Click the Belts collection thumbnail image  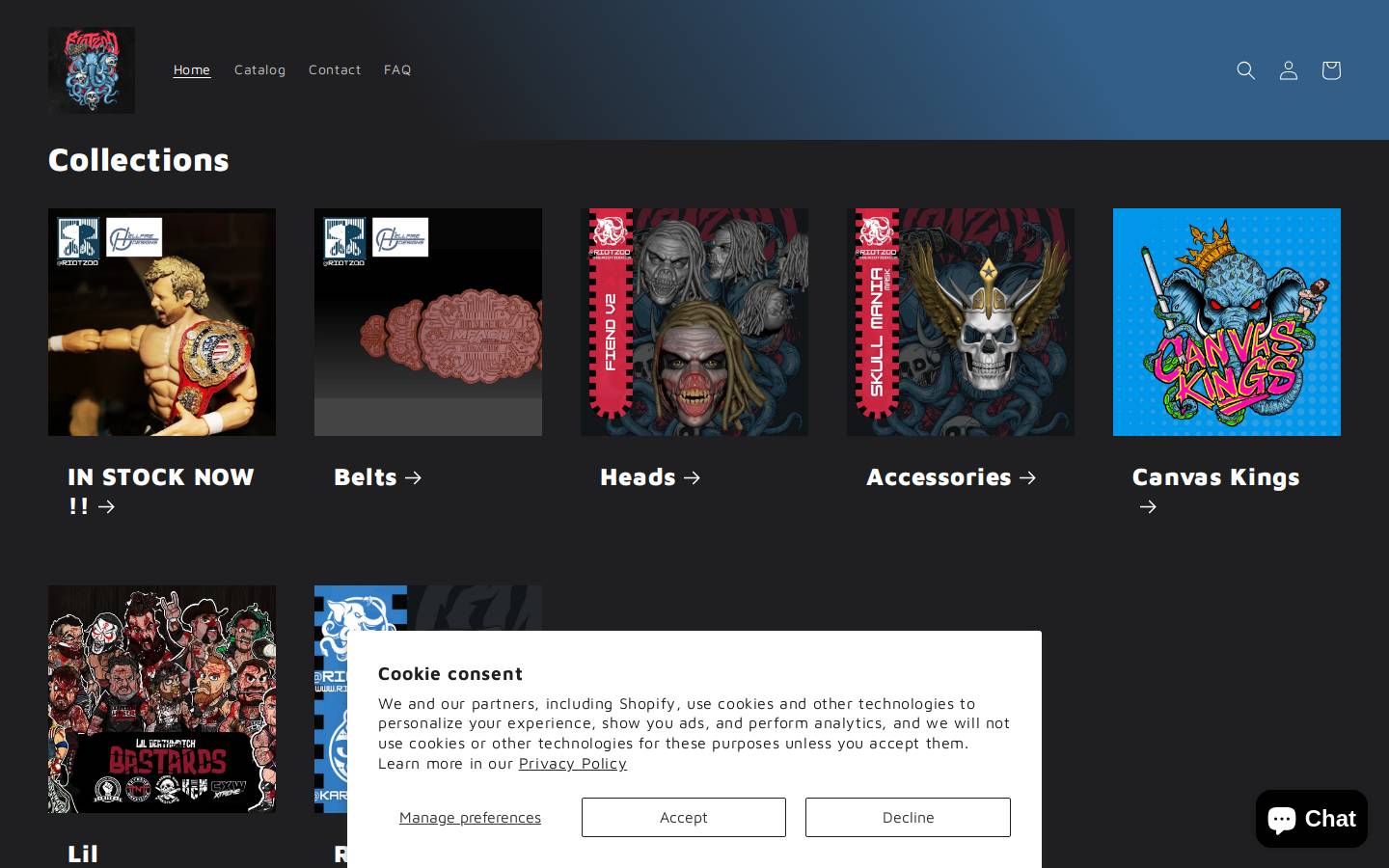tap(428, 322)
